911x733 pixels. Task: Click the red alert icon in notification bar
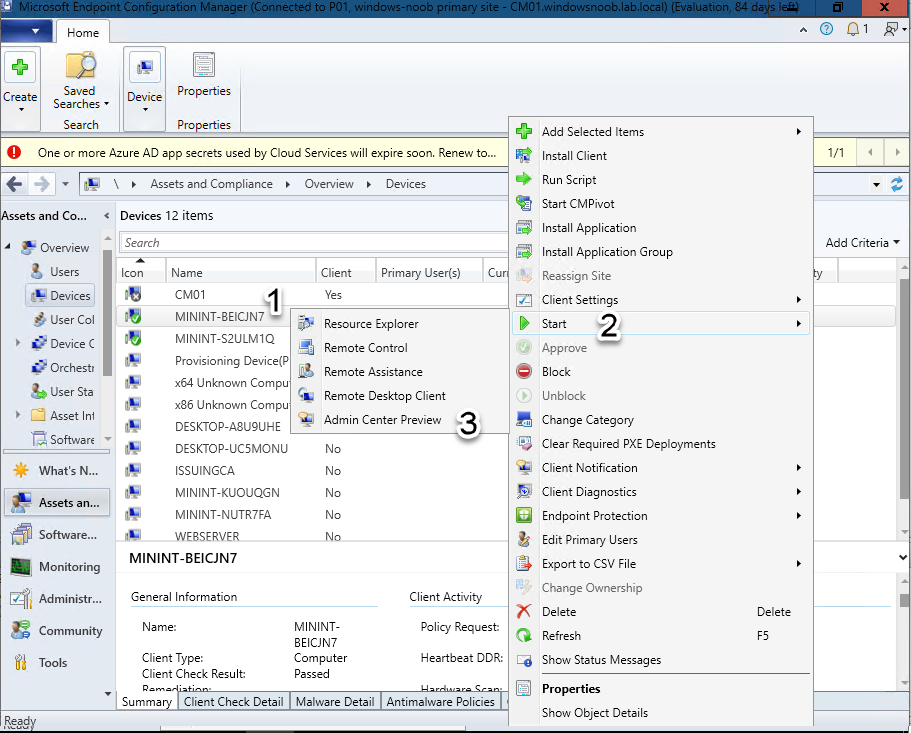pos(14,153)
